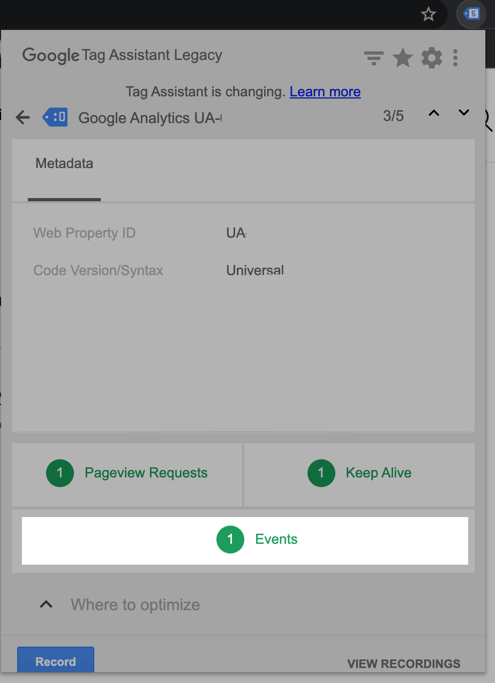The width and height of the screenshot is (495, 683).
Task: Click the 3/5 tag counter
Action: pyautogui.click(x=393, y=116)
